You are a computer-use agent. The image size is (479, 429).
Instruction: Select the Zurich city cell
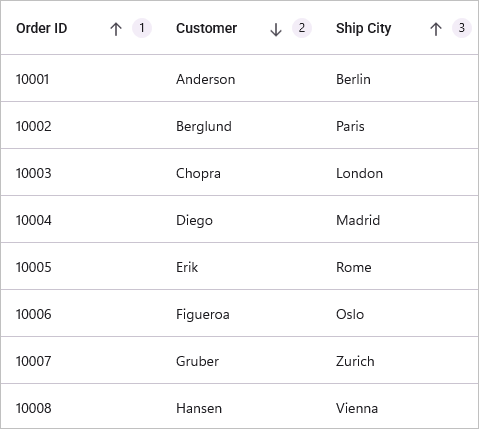(399, 360)
